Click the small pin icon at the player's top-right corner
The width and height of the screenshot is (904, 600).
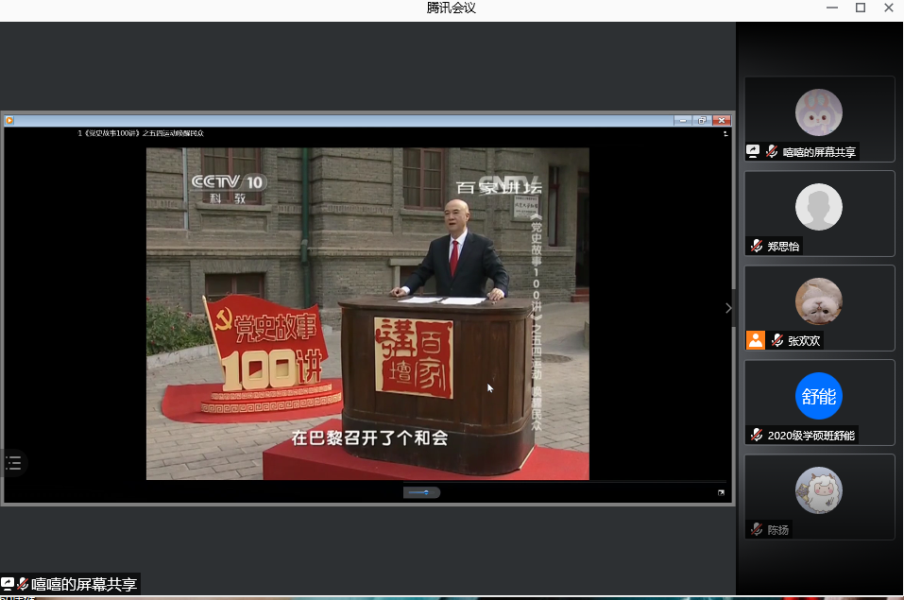click(725, 133)
